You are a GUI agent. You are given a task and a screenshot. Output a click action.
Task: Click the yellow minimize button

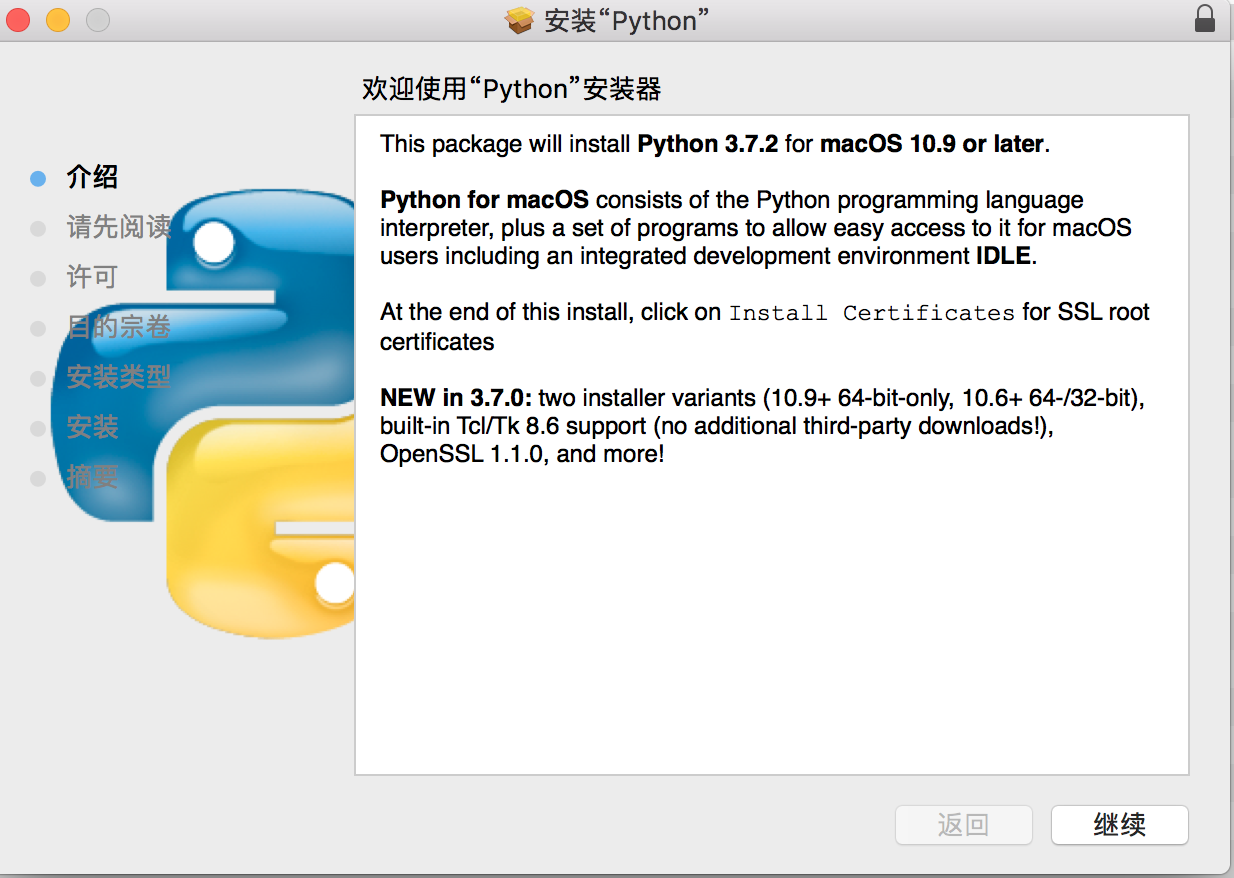pyautogui.click(x=57, y=18)
